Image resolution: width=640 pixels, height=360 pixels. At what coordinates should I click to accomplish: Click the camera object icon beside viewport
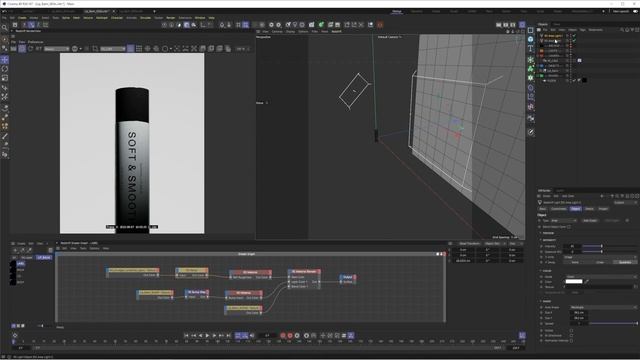pos(531,118)
